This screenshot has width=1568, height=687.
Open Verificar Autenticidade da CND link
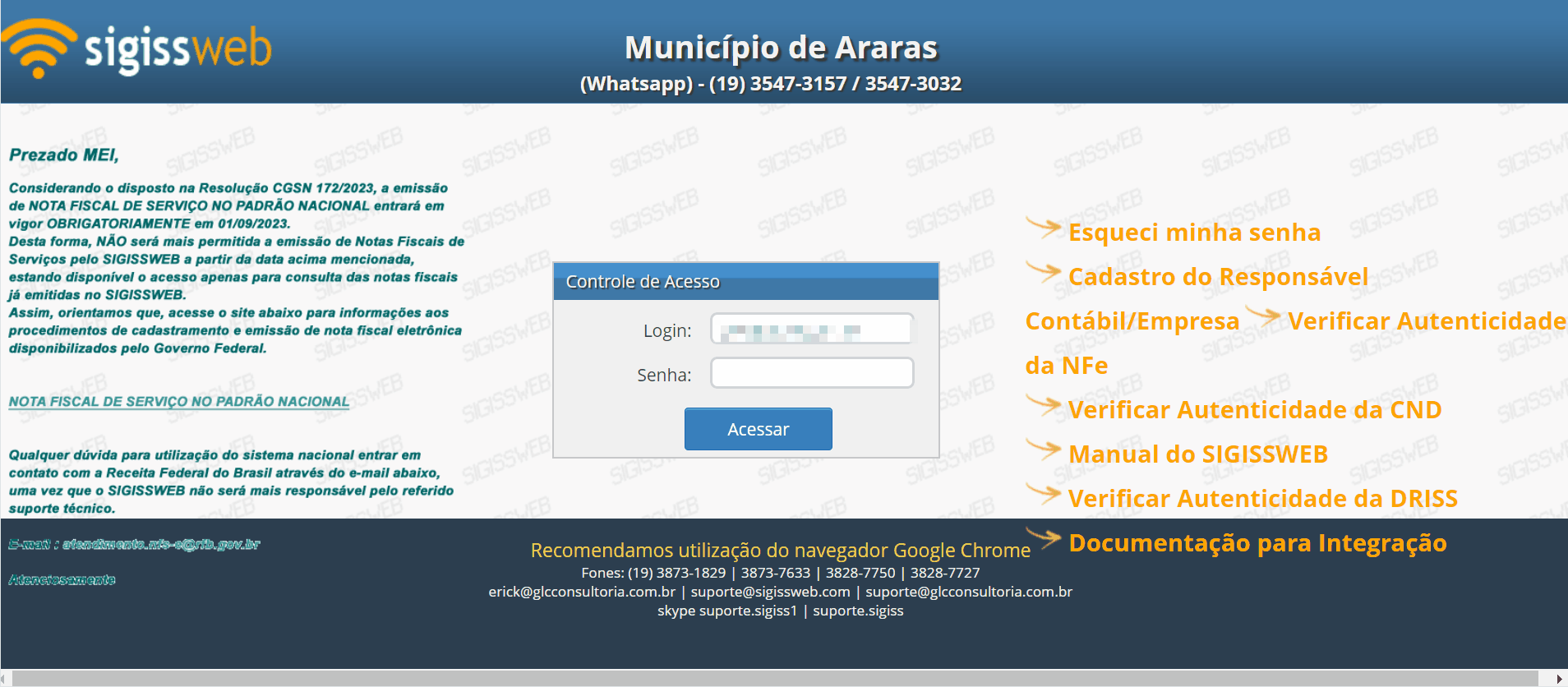tap(1255, 410)
